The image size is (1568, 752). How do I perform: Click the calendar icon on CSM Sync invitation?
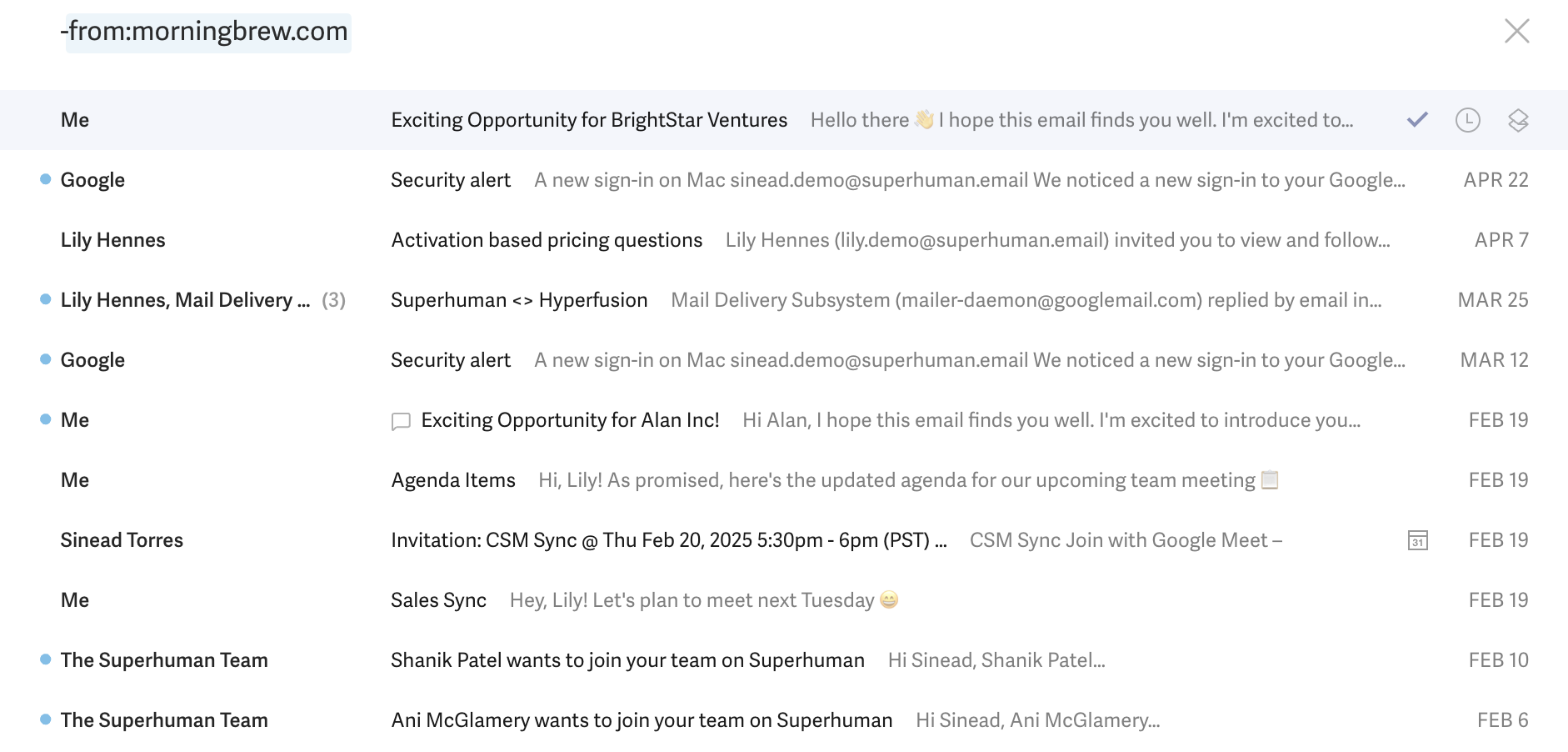point(1417,540)
